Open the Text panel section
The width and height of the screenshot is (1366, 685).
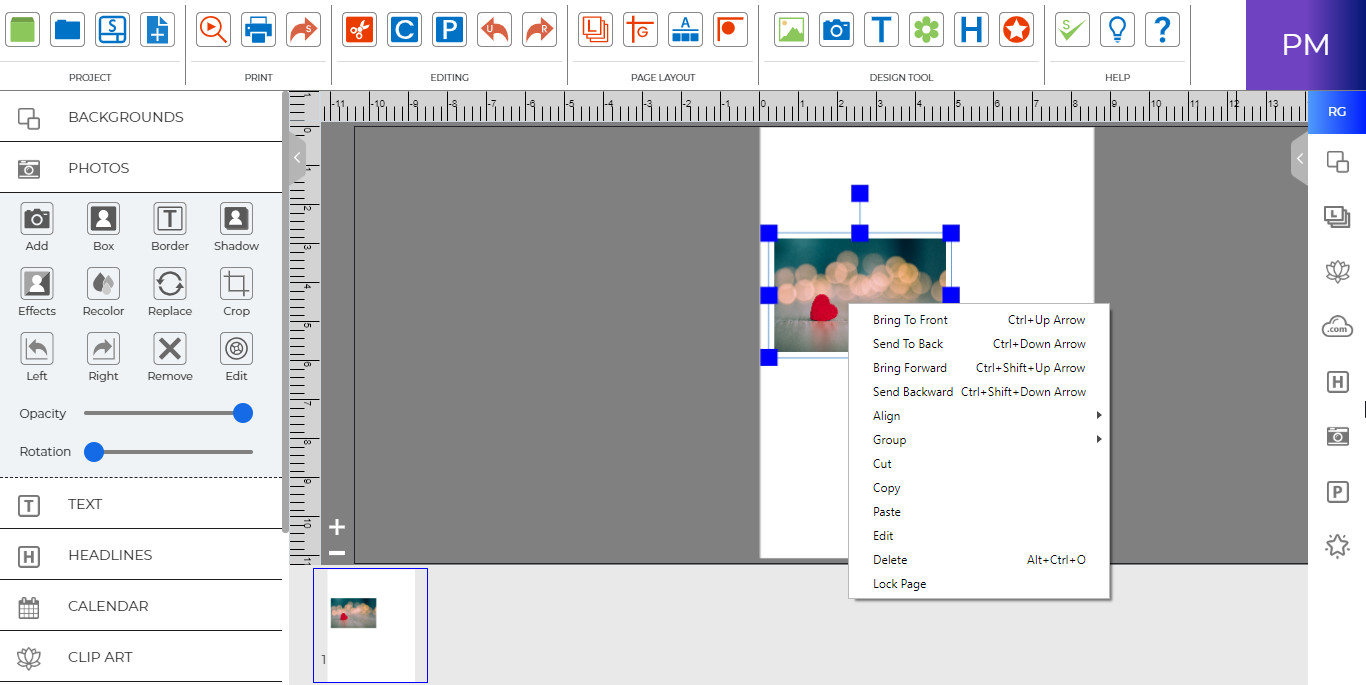click(84, 504)
